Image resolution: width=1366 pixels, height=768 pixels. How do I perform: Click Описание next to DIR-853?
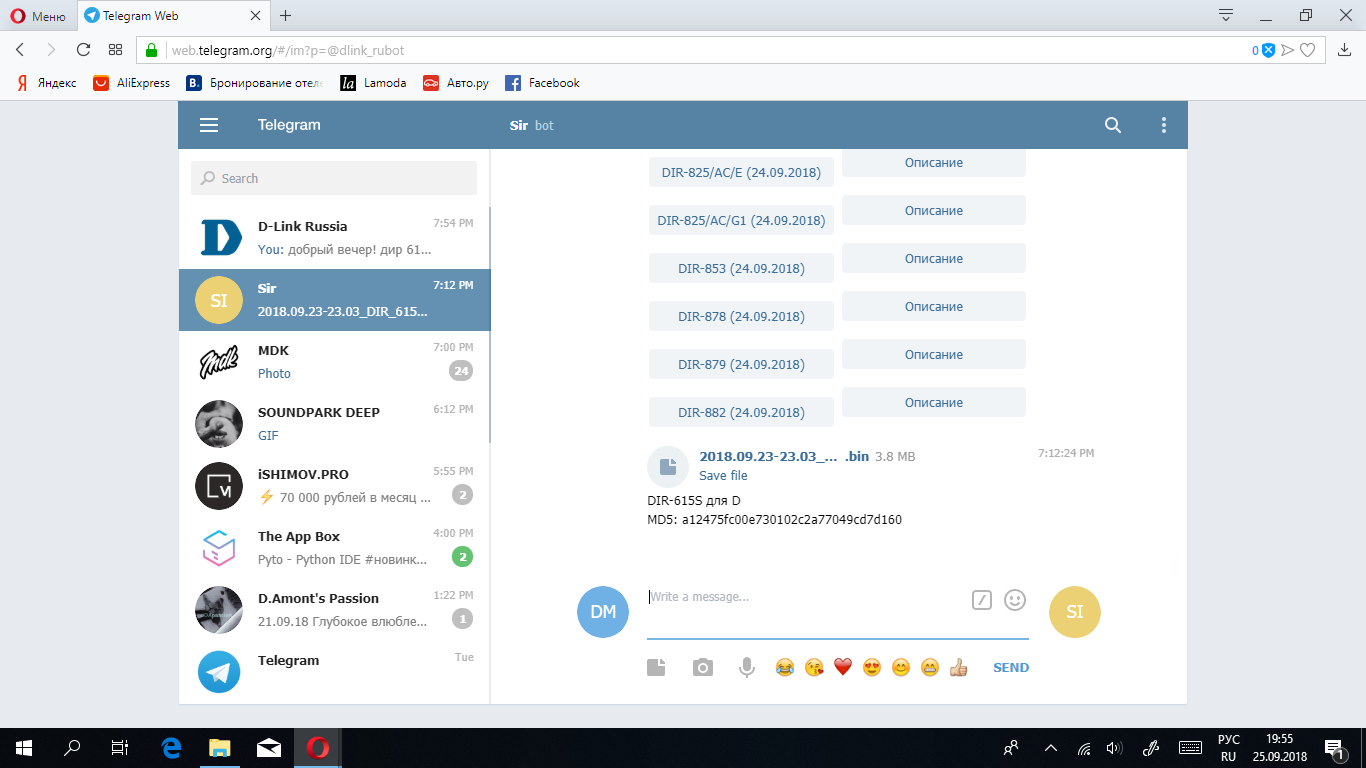[934, 258]
